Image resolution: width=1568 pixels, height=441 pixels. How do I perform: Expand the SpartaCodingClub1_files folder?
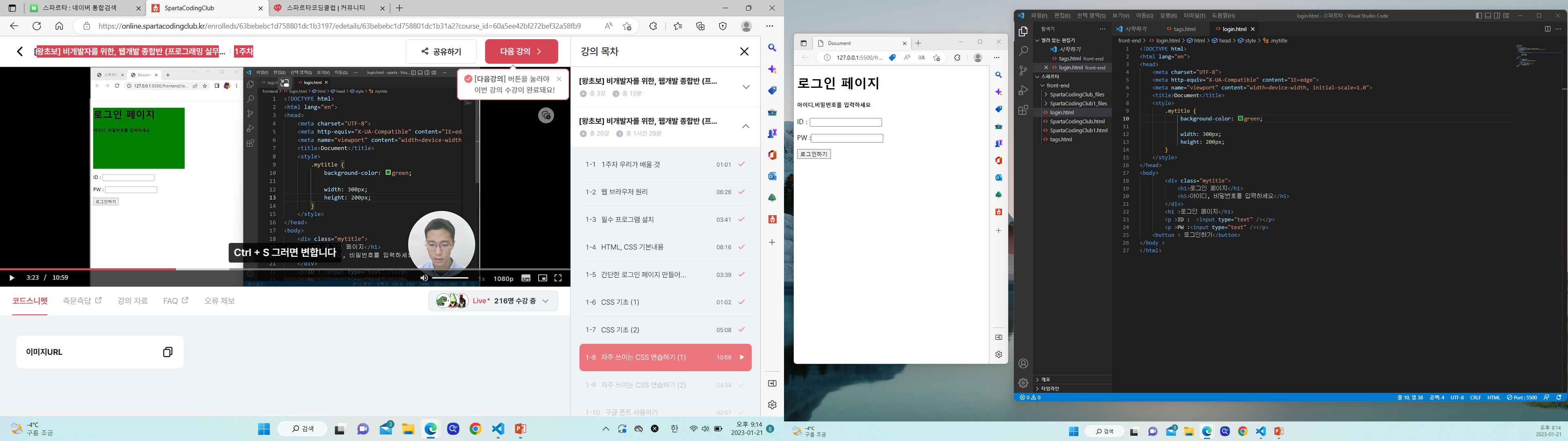(x=1073, y=104)
